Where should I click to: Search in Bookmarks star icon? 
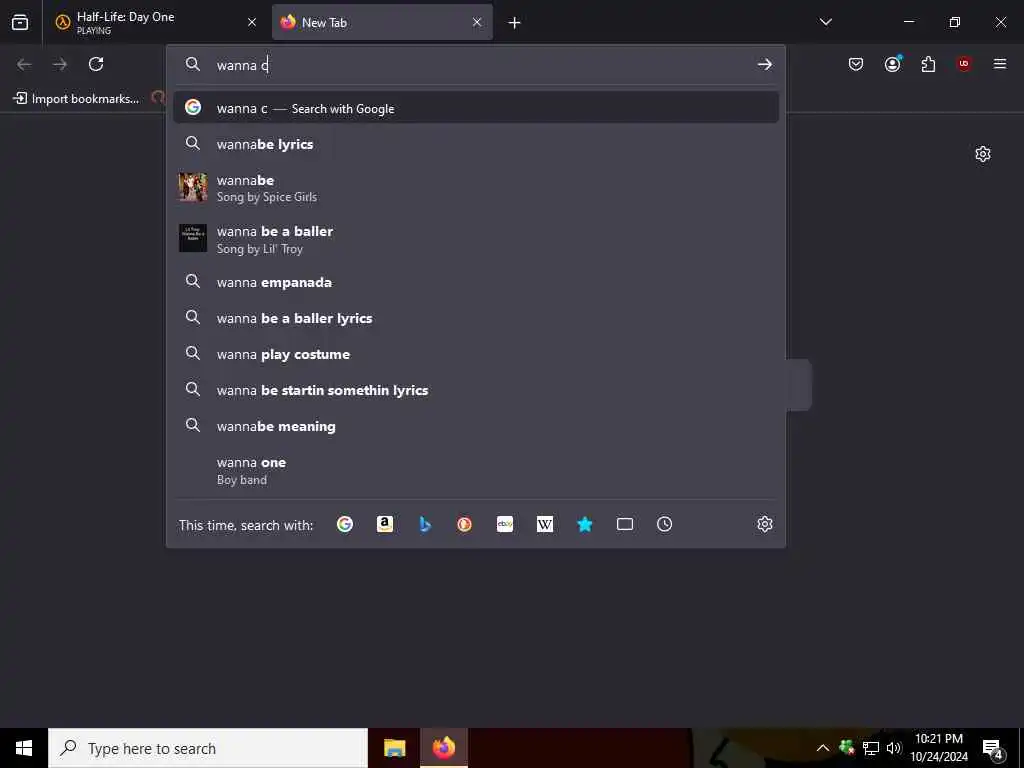point(584,524)
